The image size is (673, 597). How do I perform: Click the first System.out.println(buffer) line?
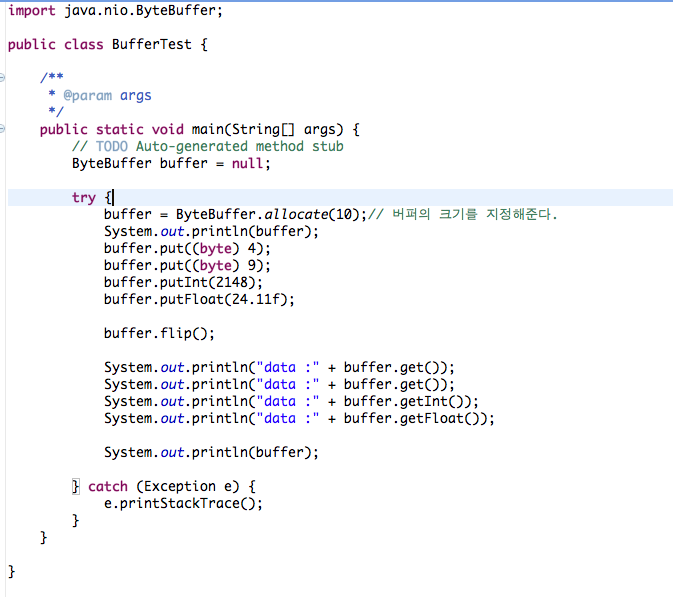click(211, 231)
